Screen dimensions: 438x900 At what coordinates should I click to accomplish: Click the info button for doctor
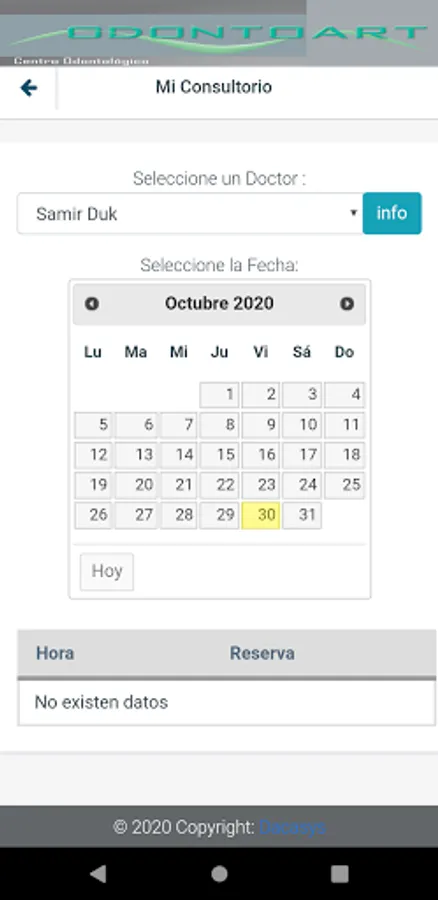(392, 213)
